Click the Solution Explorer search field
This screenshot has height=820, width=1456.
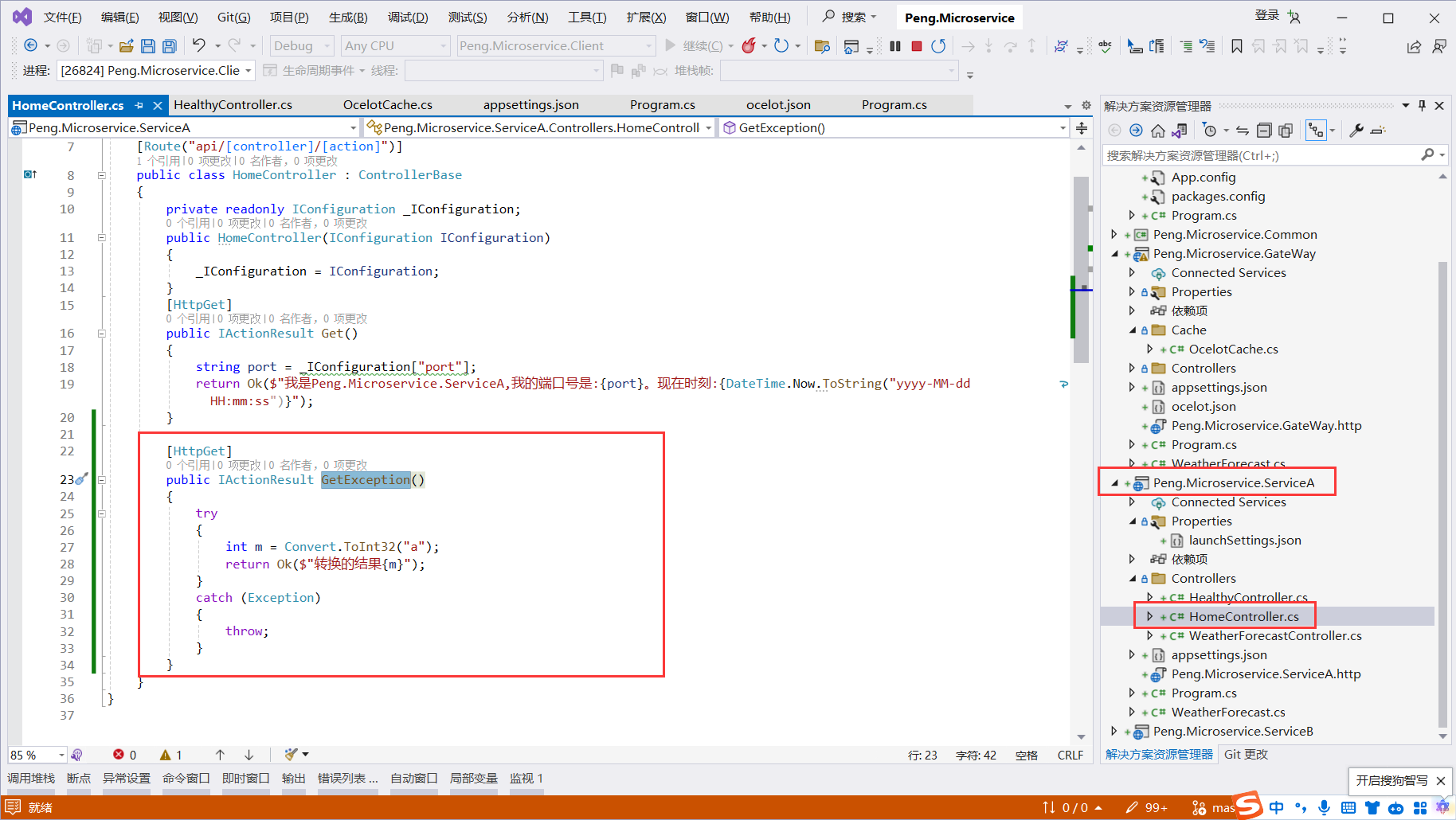pos(1260,155)
